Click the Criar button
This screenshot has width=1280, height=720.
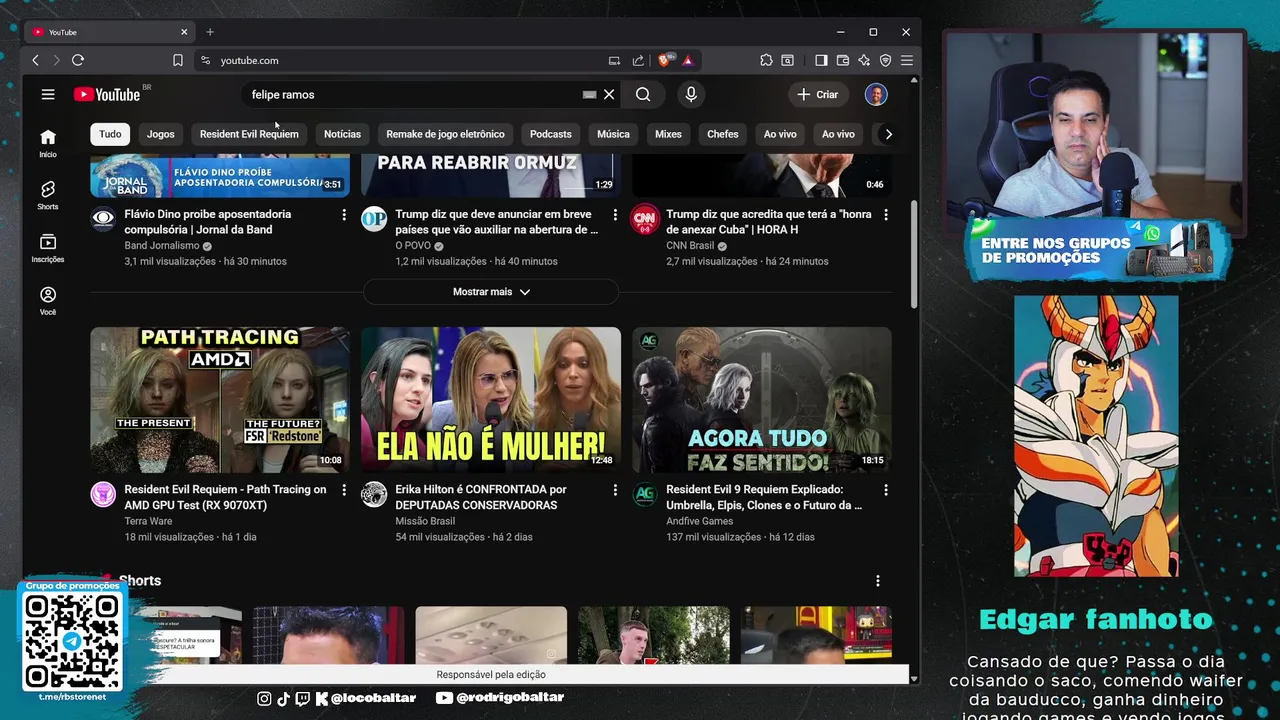tap(817, 94)
